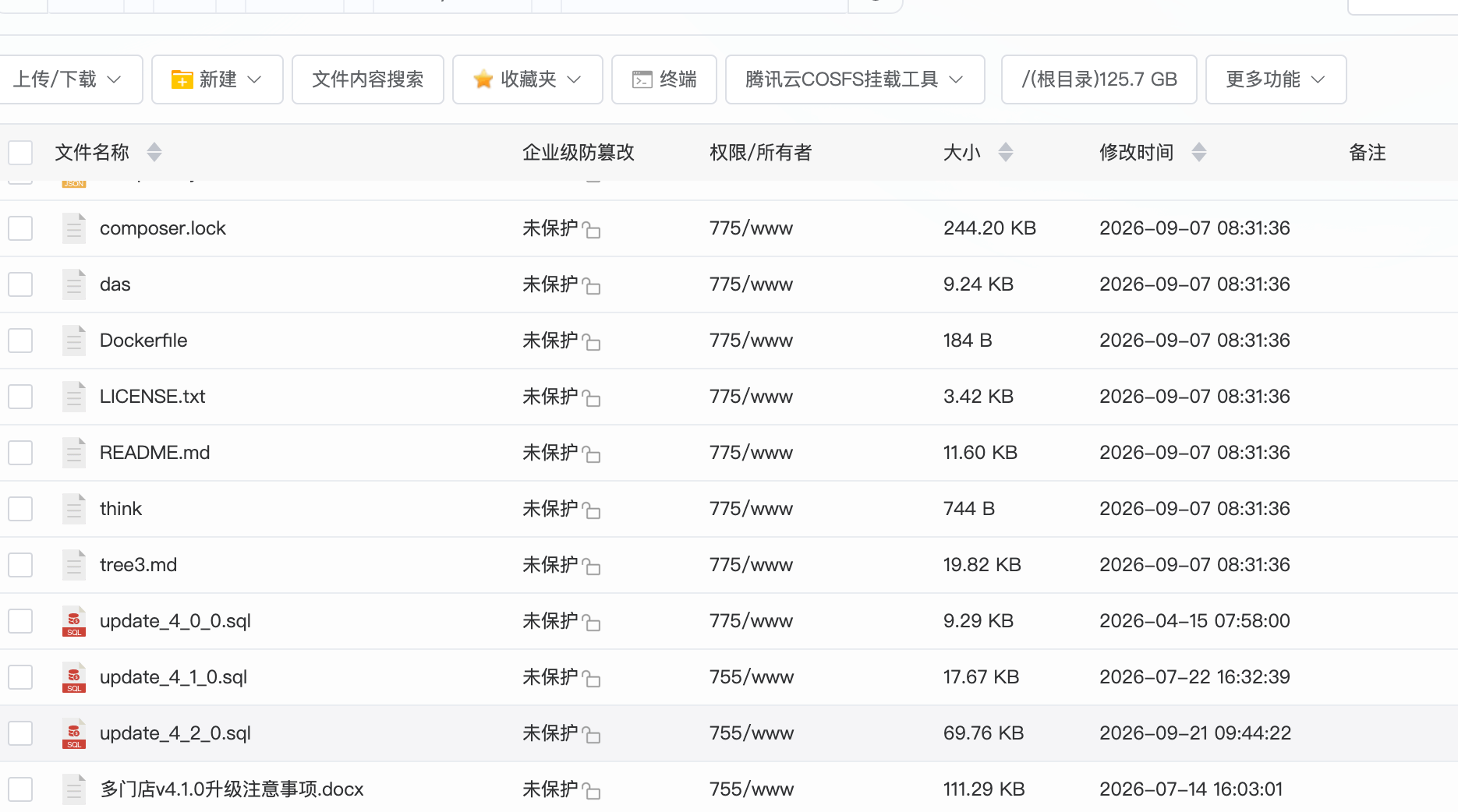1458x812 pixels.
Task: Open the file LICENSE.txt
Action: pos(153,397)
